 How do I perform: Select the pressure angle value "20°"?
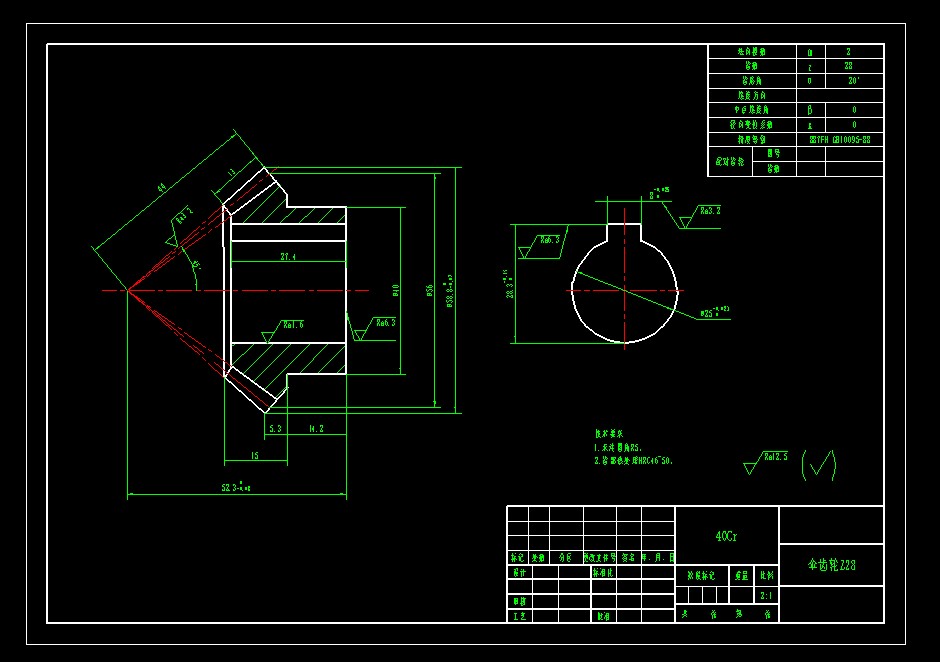click(x=854, y=80)
